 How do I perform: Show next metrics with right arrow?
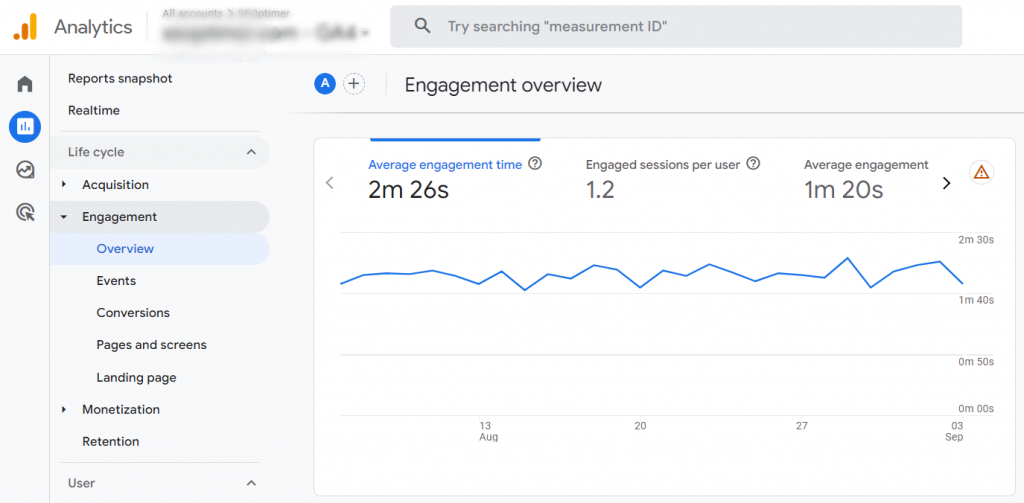pyautogui.click(x=946, y=183)
